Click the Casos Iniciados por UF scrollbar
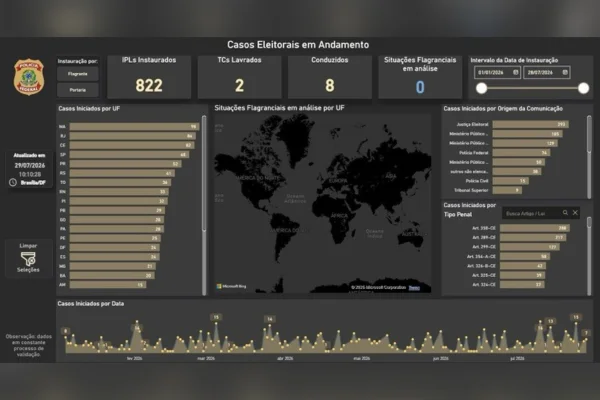The height and width of the screenshot is (400, 600). 204,173
